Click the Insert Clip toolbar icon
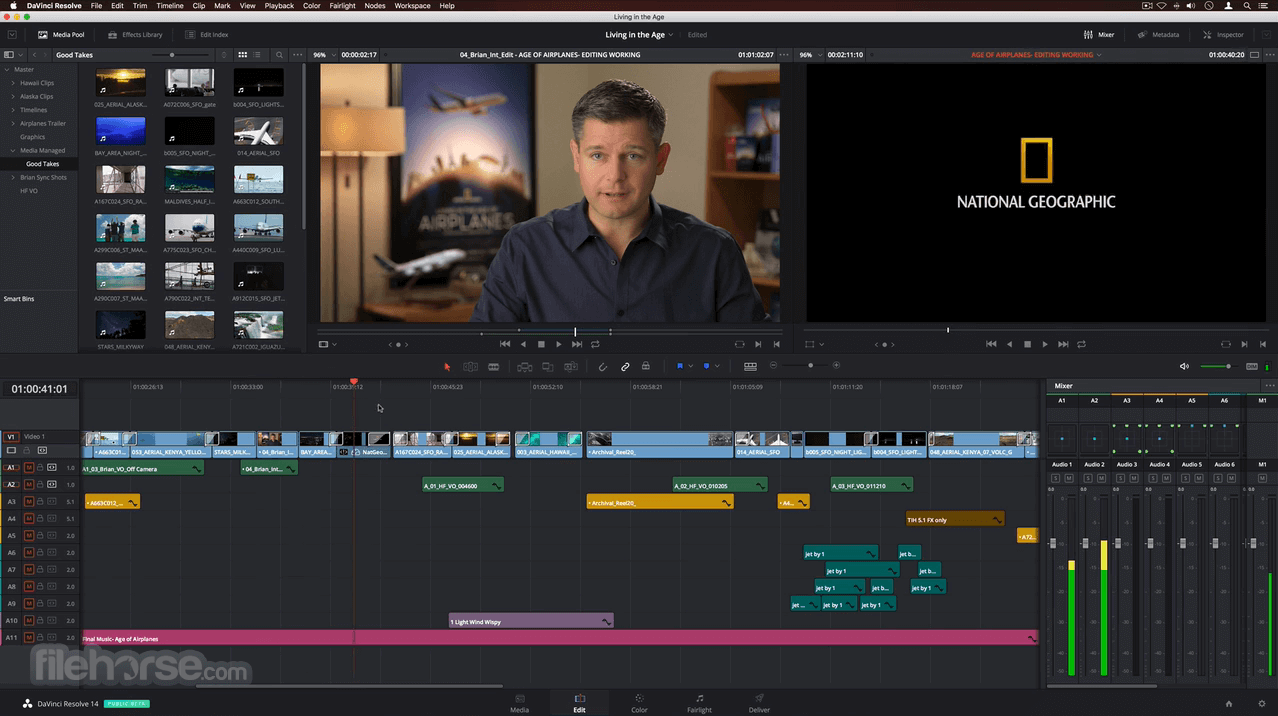Screen dimensions: 1278x716 pyautogui.click(x=524, y=367)
